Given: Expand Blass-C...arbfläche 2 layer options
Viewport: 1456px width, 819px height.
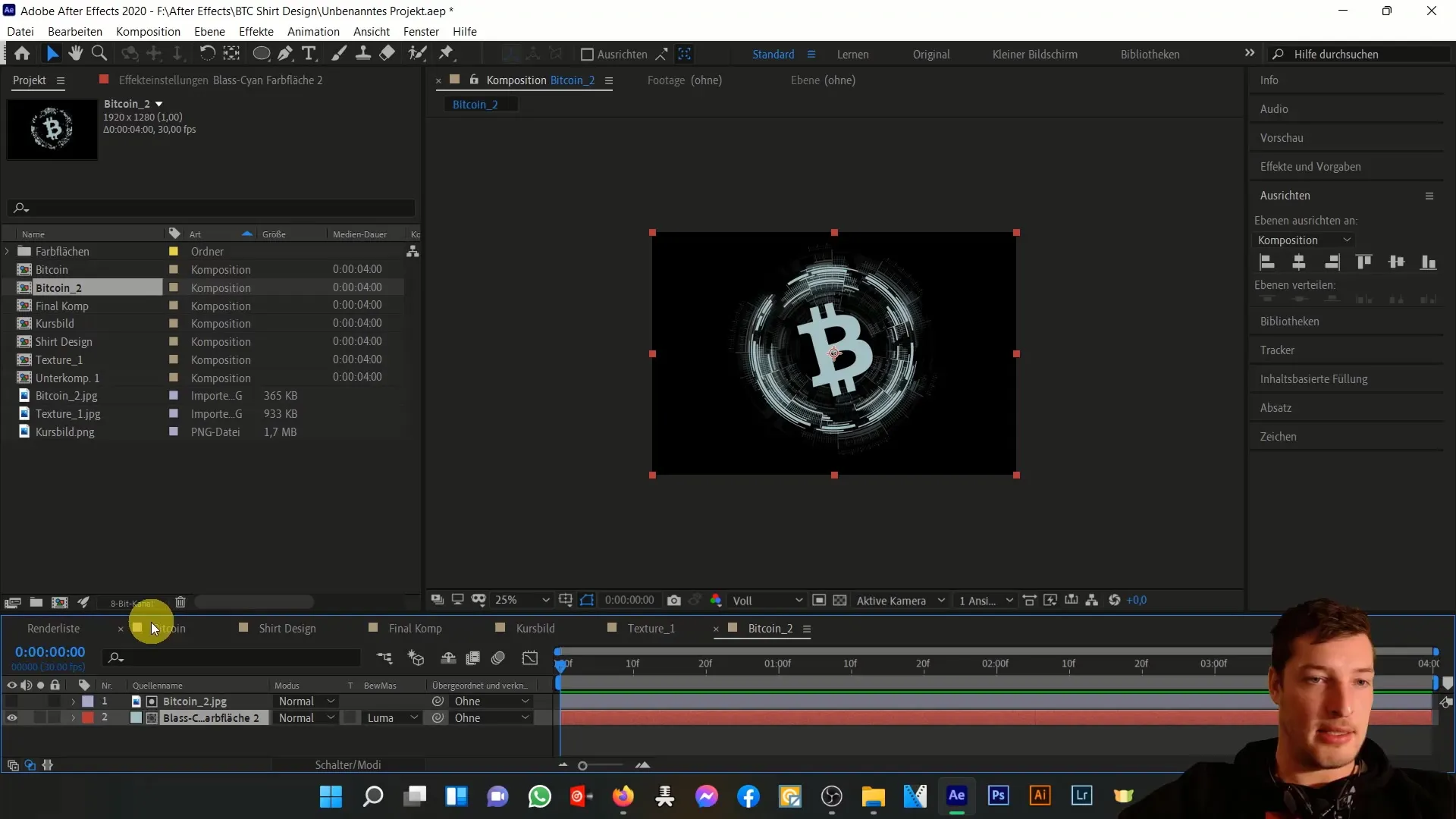Looking at the screenshot, I should pos(73,718).
